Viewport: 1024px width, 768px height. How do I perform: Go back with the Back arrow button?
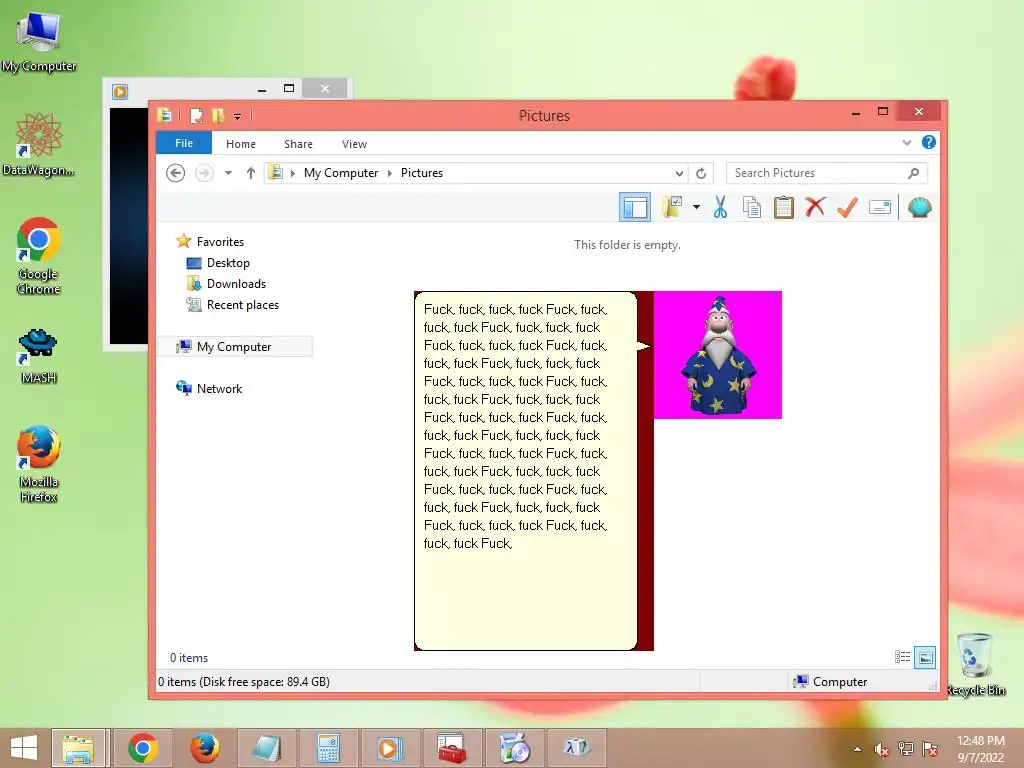pos(176,173)
